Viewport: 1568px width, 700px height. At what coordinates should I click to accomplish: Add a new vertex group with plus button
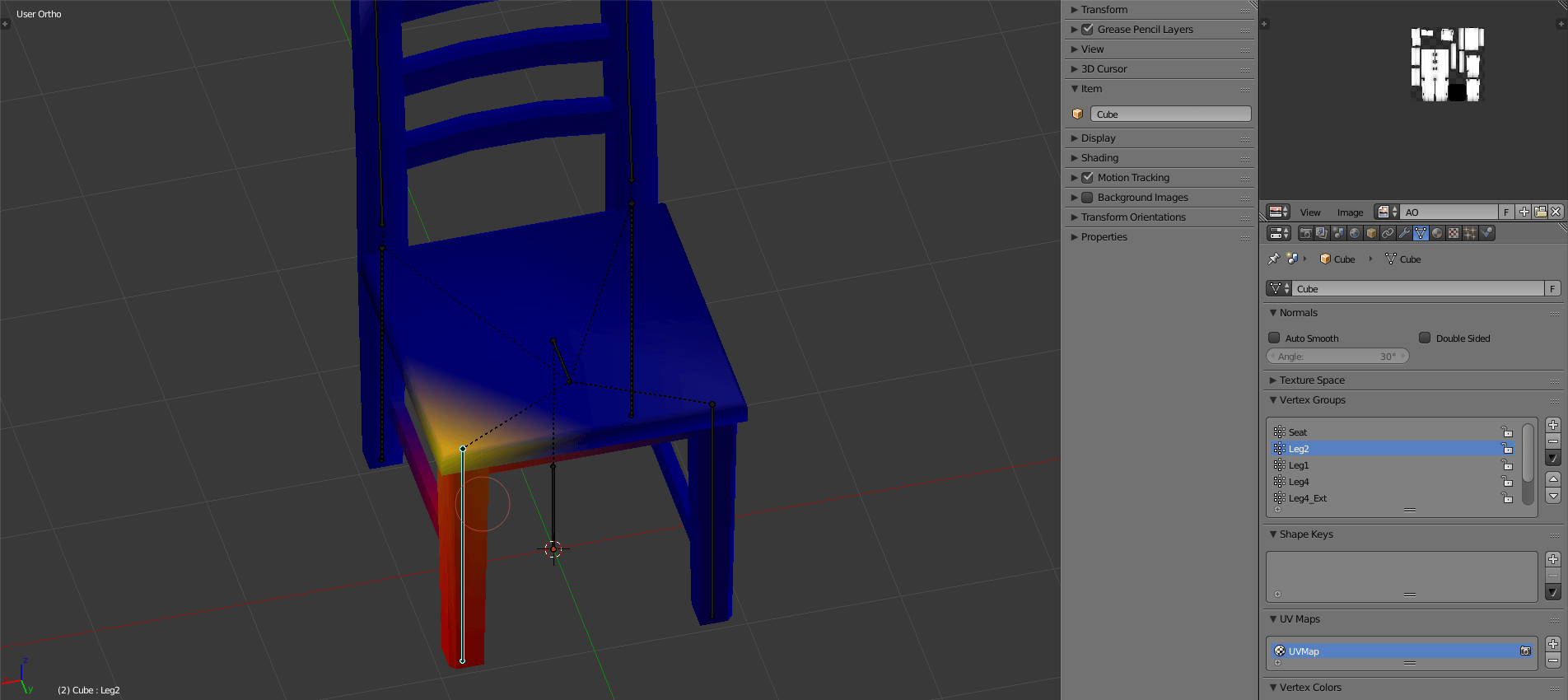[1553, 425]
